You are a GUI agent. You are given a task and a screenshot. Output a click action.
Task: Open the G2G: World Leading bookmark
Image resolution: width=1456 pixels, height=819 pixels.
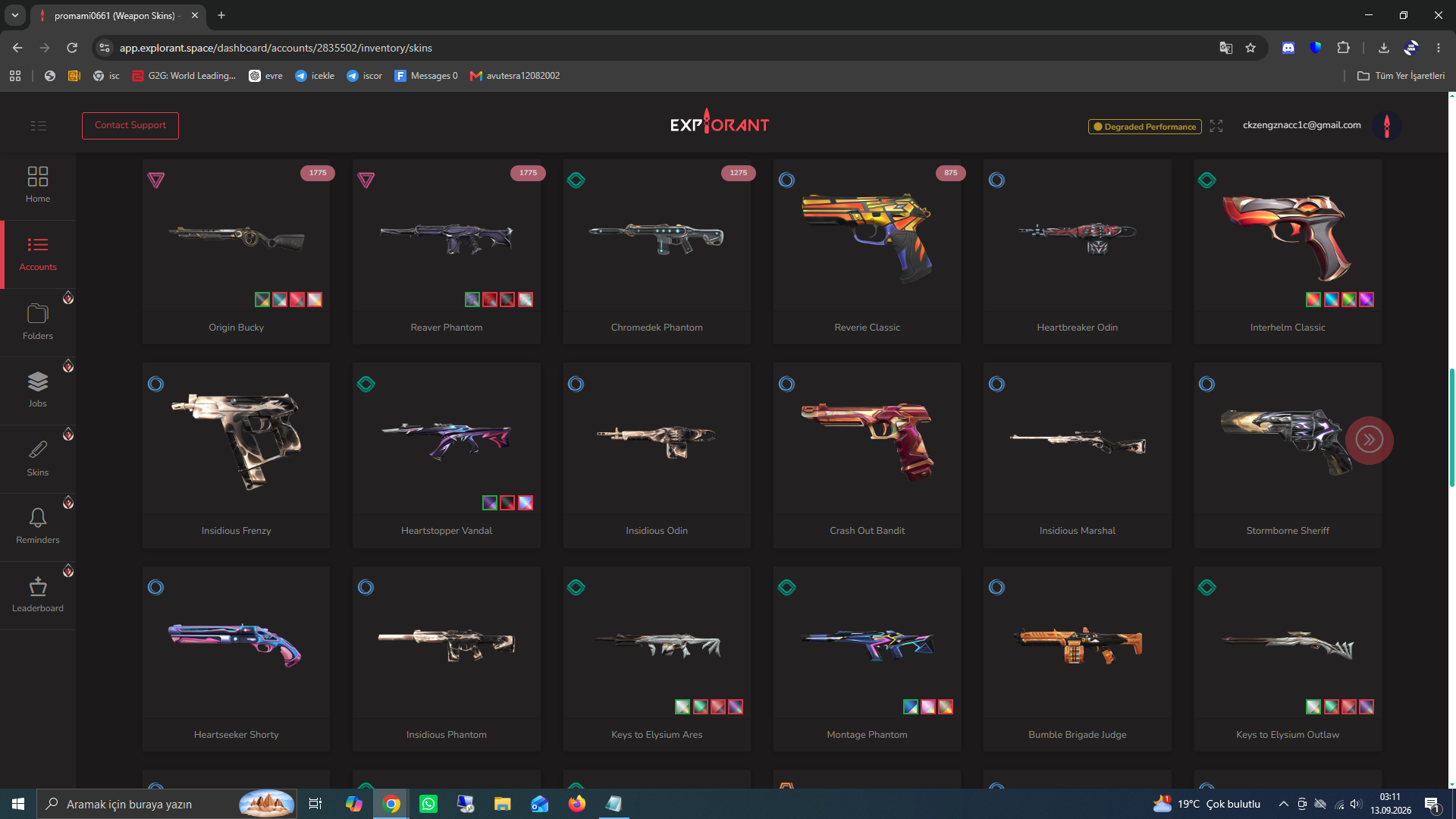(184, 76)
